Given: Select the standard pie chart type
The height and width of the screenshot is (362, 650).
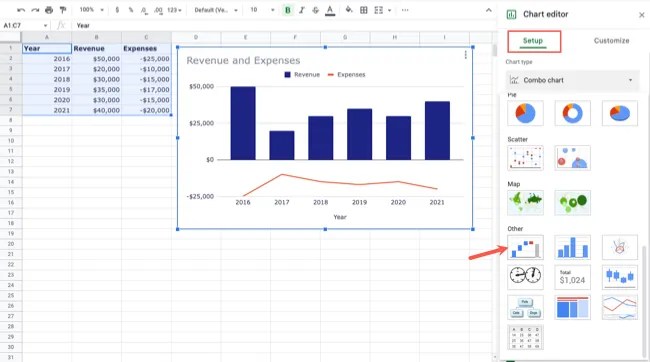Looking at the screenshot, I should (x=525, y=113).
